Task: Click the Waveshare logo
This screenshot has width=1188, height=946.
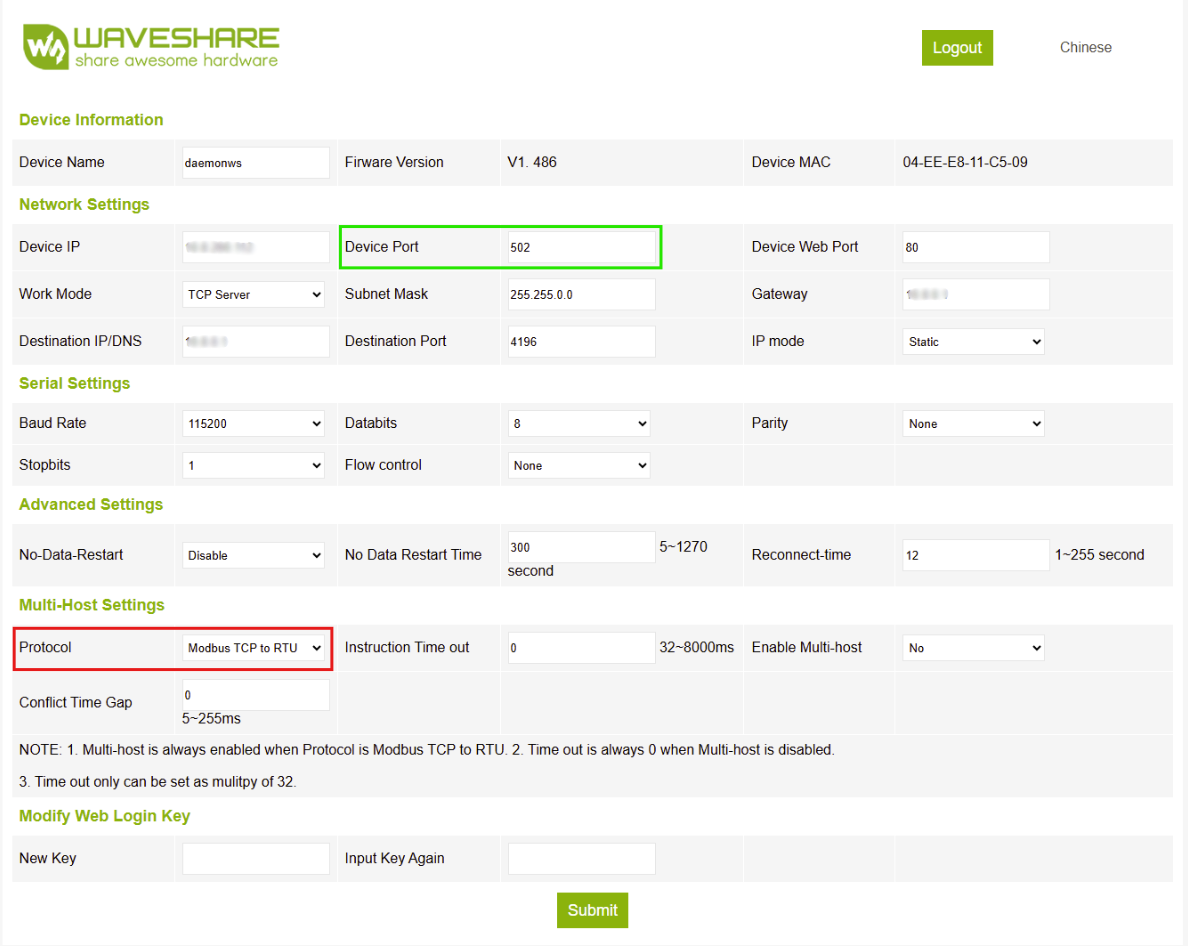Action: (152, 47)
